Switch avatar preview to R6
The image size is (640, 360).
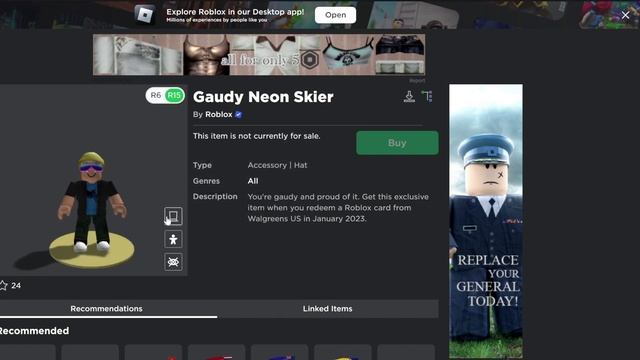[x=156, y=96]
